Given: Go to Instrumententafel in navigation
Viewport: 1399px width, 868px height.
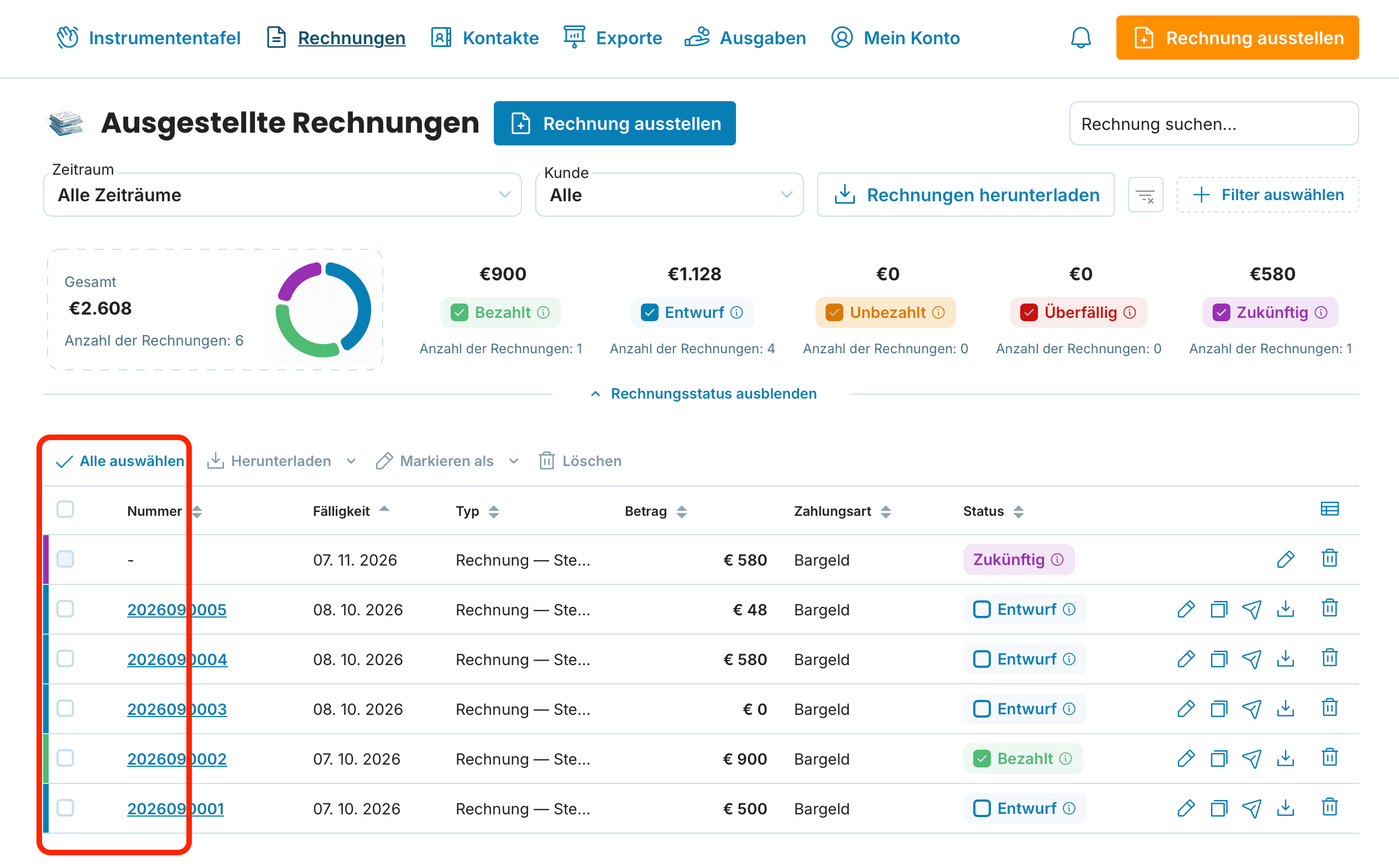Looking at the screenshot, I should coord(149,38).
